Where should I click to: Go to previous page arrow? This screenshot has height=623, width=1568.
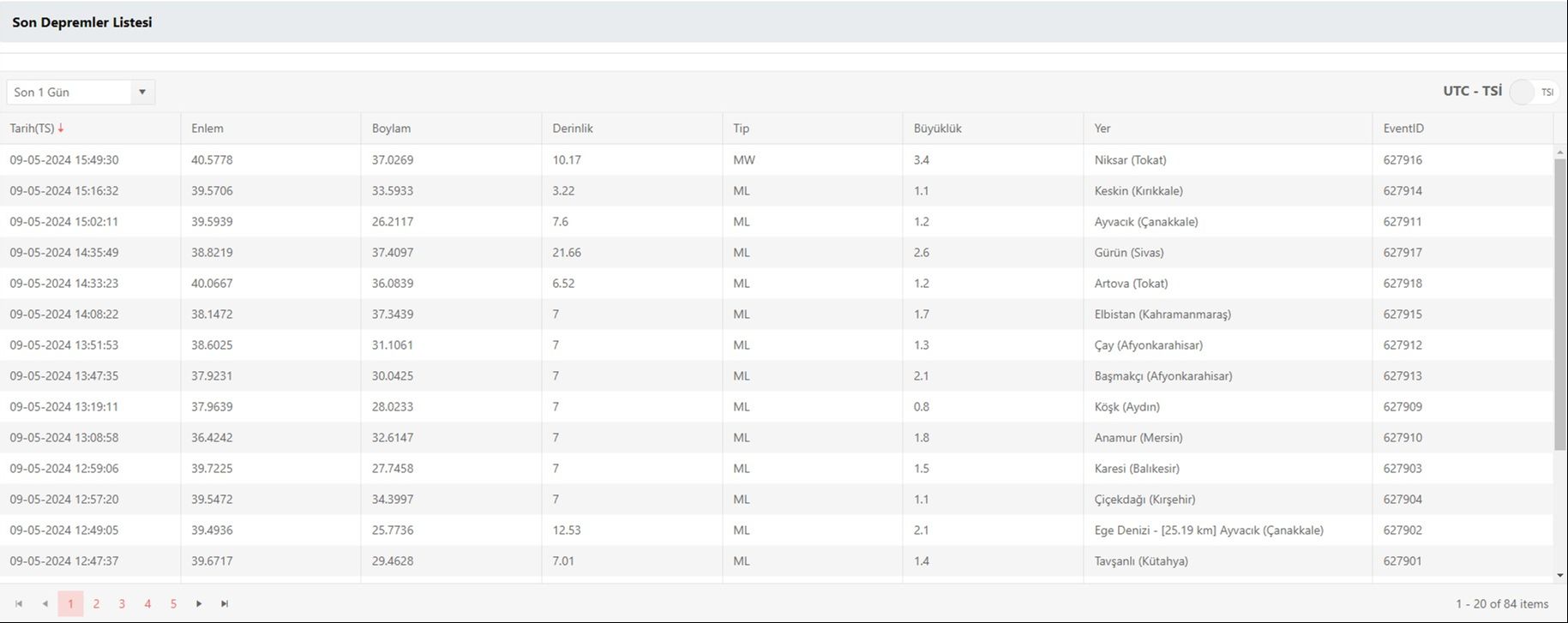pos(45,604)
